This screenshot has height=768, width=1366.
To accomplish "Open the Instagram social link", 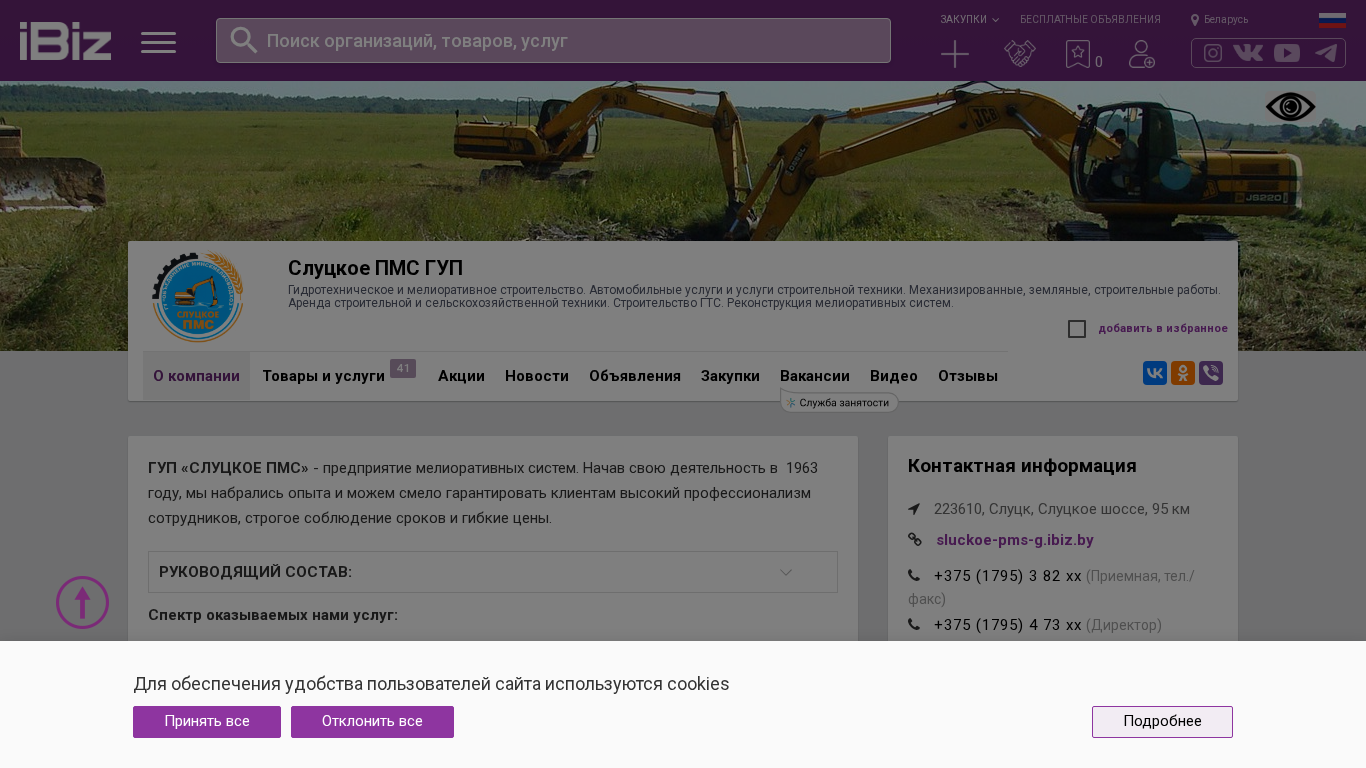I will tap(1212, 53).
